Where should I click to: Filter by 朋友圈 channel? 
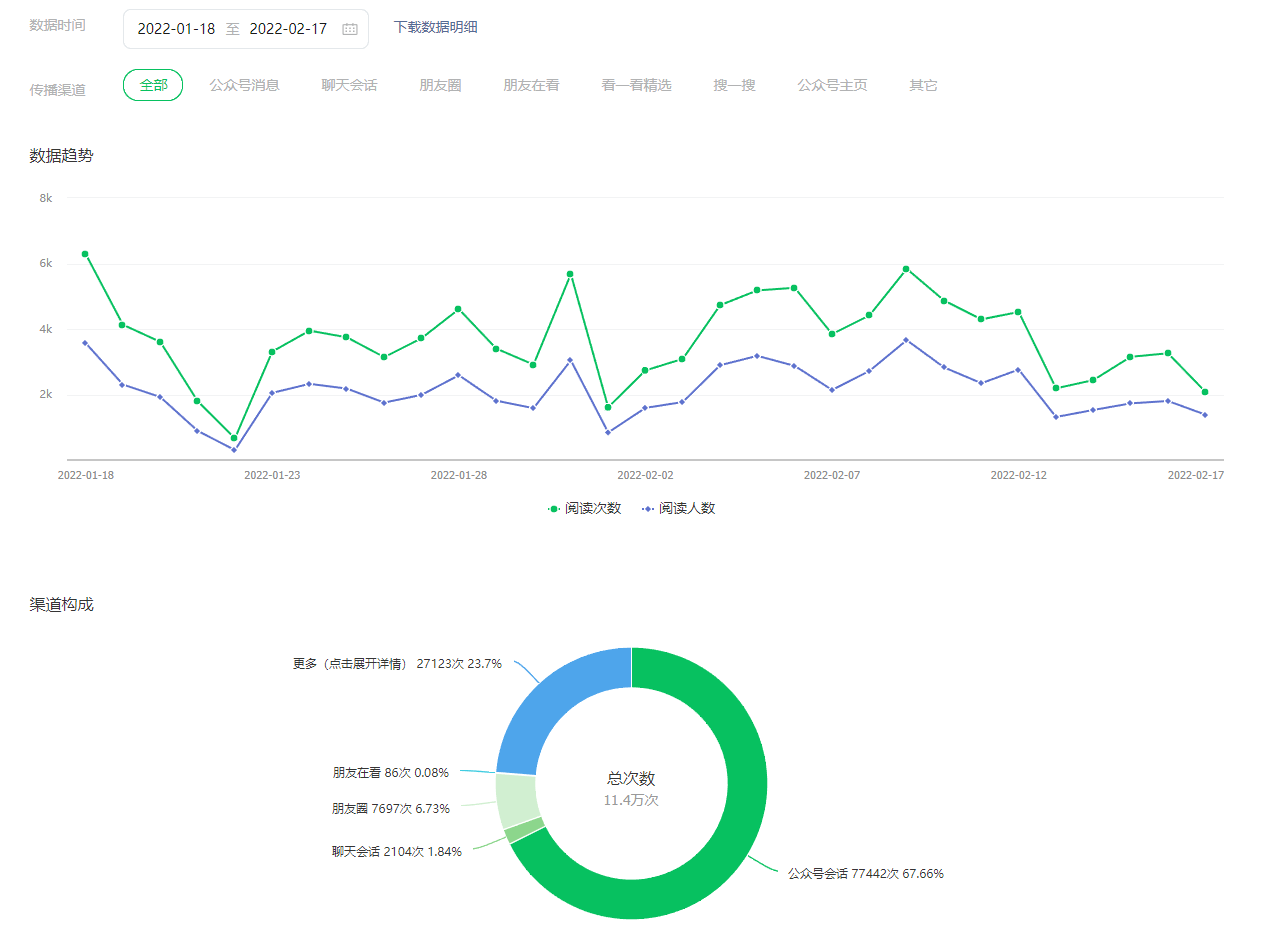pos(440,86)
